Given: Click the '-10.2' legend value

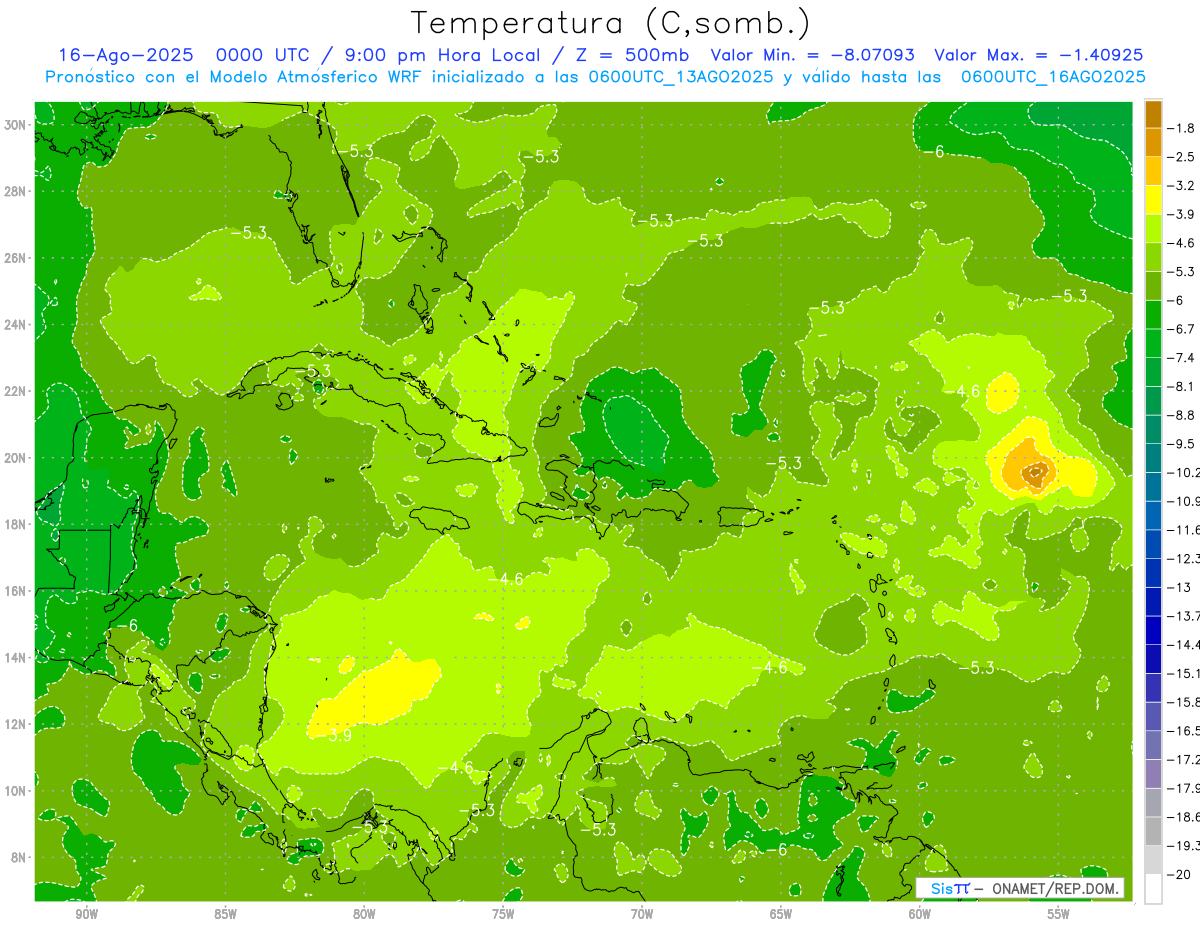Looking at the screenshot, I should tap(1183, 472).
